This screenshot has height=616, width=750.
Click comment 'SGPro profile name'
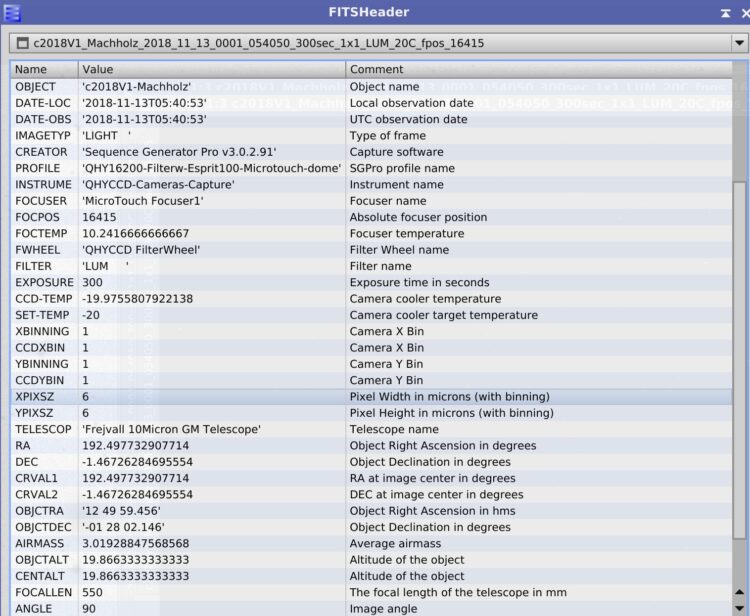click(402, 168)
